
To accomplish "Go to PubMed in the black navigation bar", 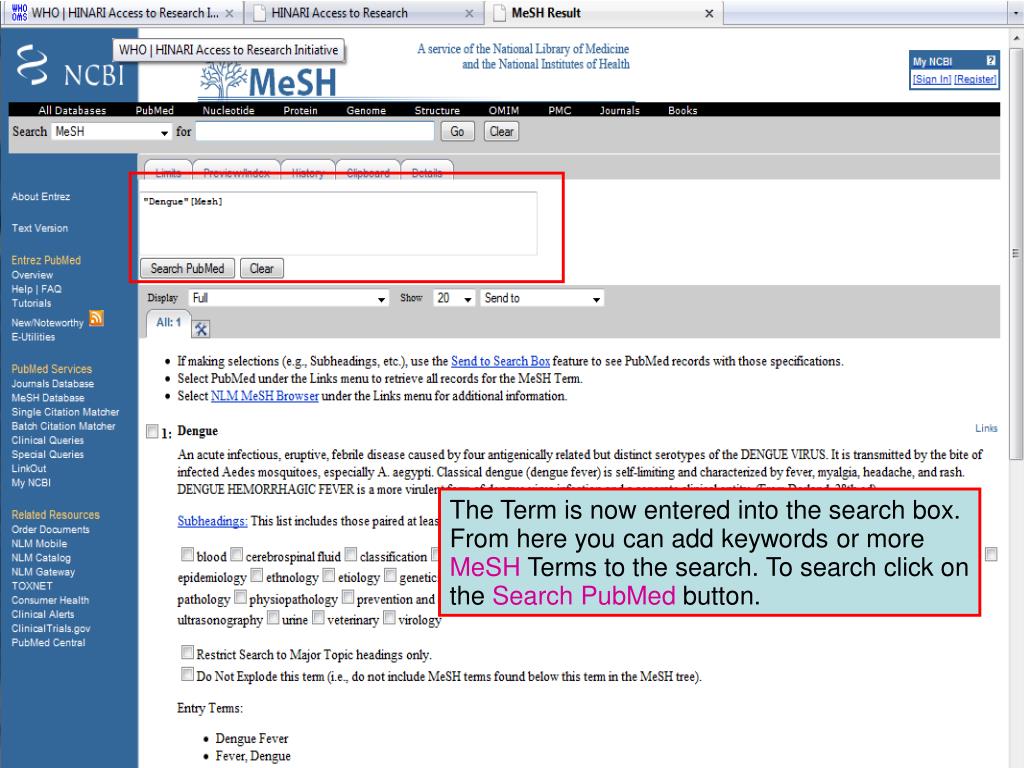I will click(155, 110).
